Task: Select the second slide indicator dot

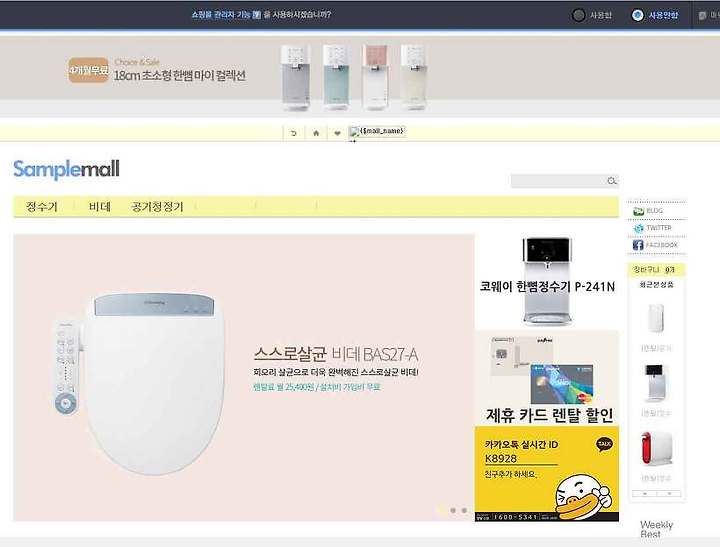Action: click(x=453, y=510)
